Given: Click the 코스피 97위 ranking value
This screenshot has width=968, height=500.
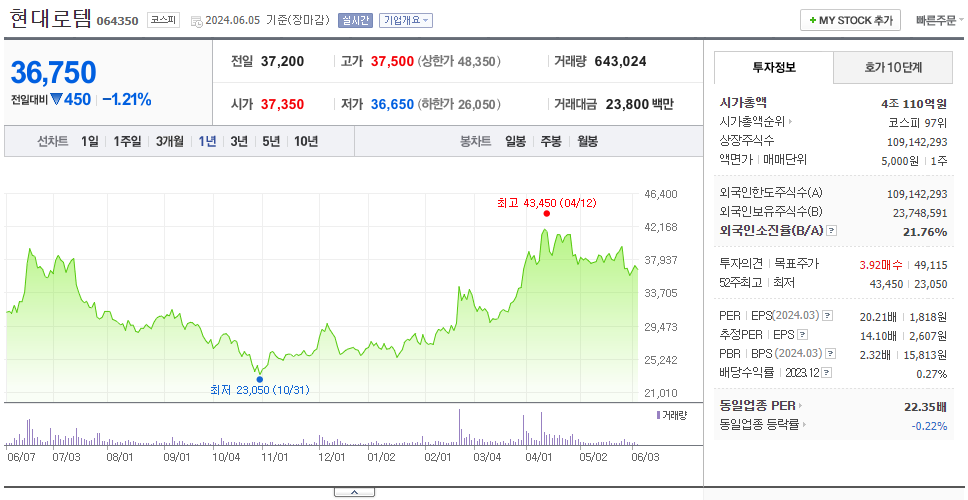Looking at the screenshot, I should [x=917, y=122].
